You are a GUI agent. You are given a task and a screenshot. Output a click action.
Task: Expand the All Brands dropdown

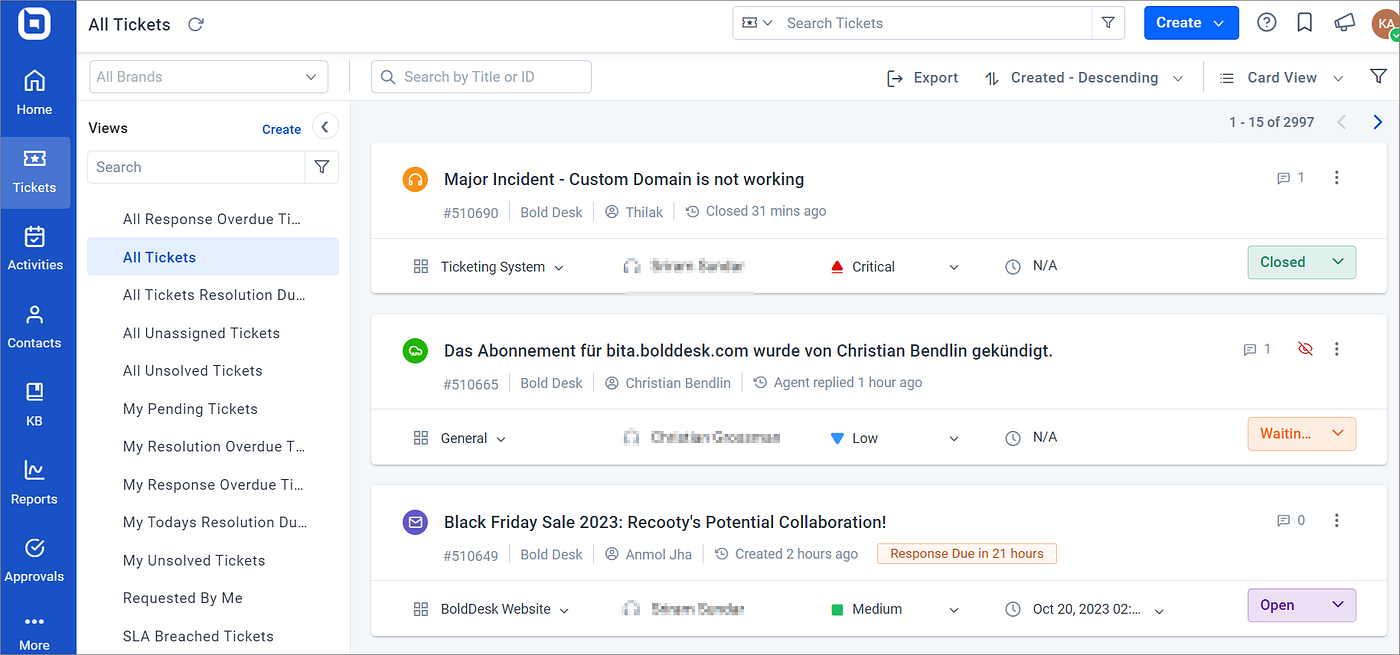(208, 77)
